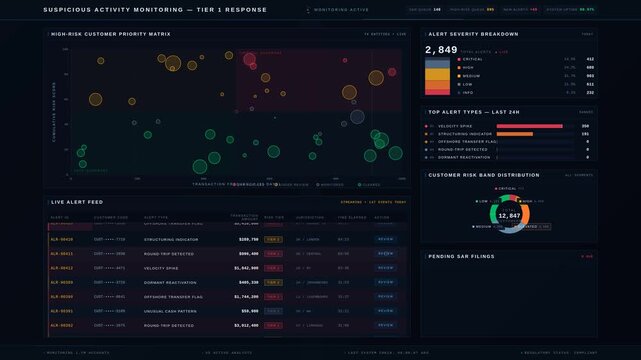641x360 pixels.
Task: Select Offshore Transfer Flag in Top Alert Types
Action: point(467,142)
